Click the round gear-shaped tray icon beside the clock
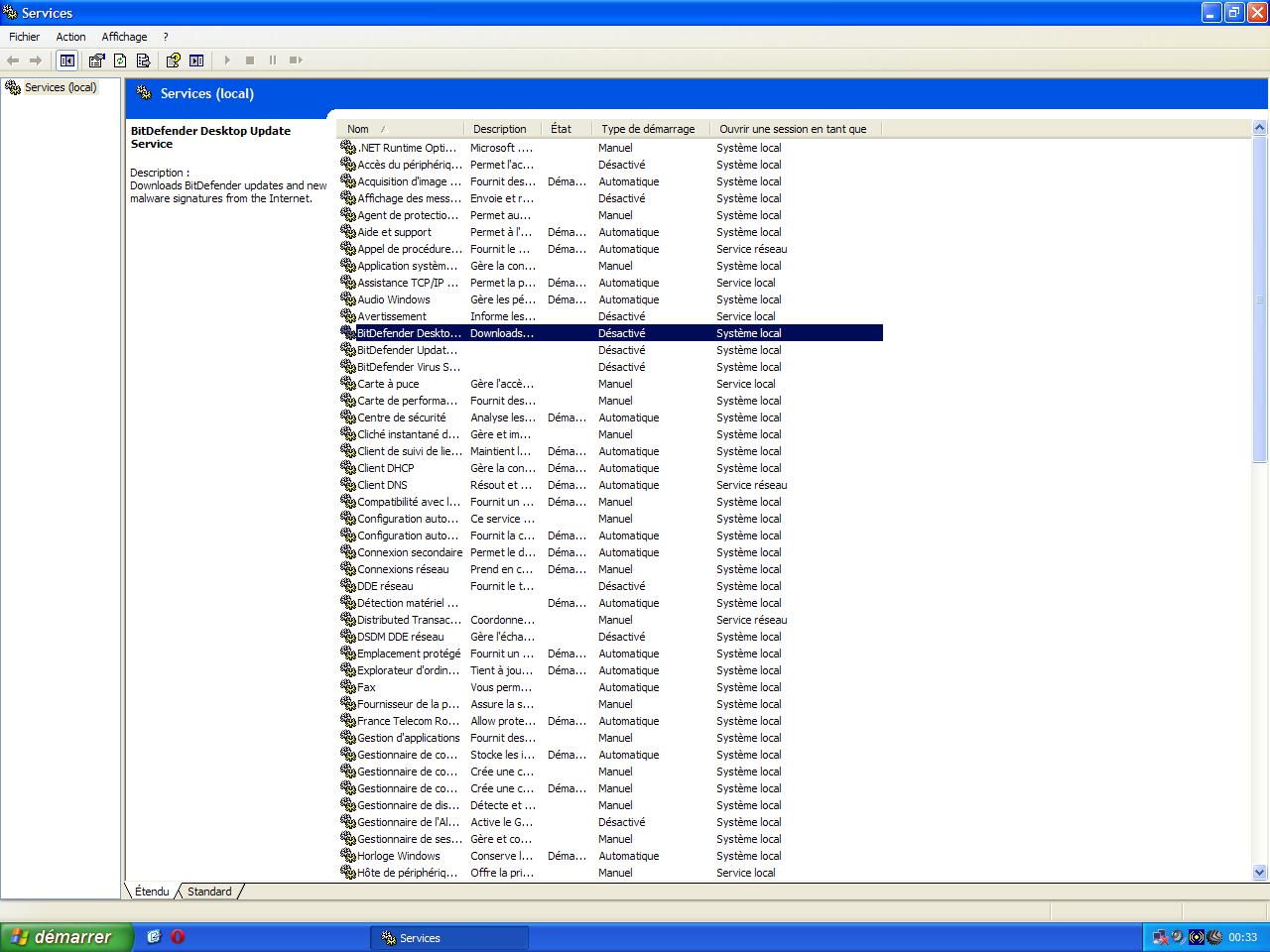 (x=1214, y=937)
